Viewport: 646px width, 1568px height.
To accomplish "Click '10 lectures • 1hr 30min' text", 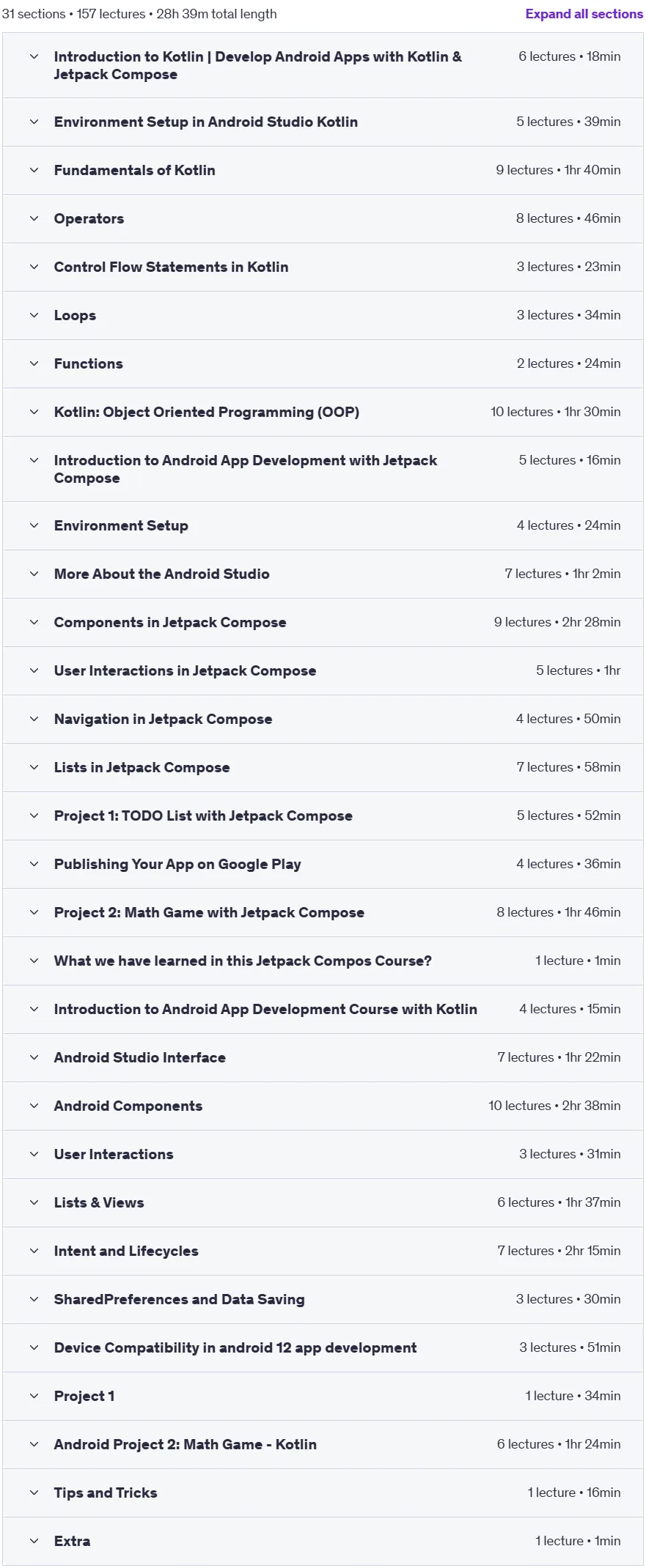I will (556, 412).
